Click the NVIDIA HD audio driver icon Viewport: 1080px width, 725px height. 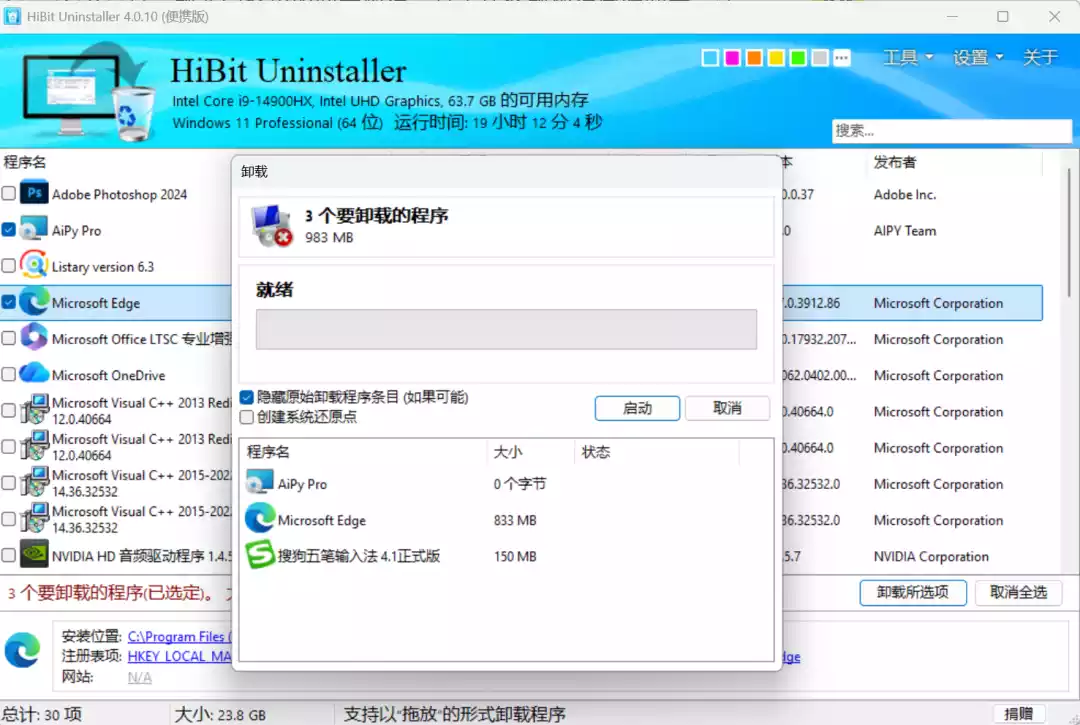pos(34,555)
